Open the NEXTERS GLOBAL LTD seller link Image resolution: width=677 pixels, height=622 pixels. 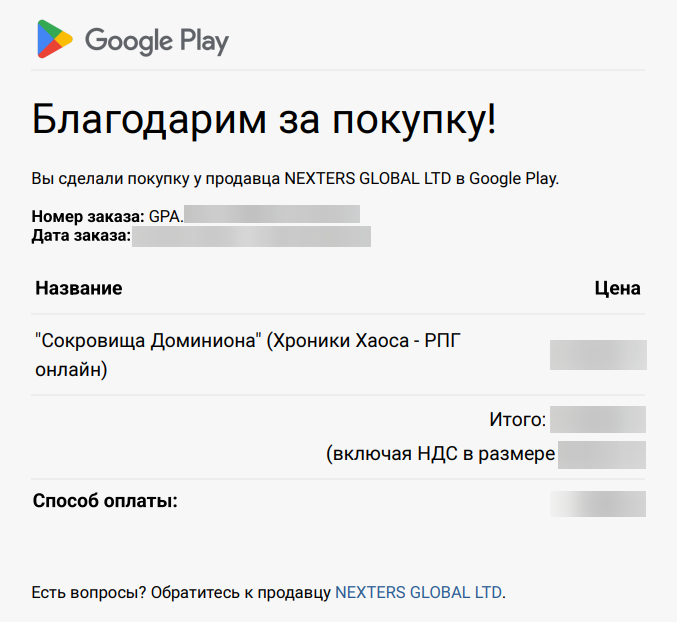coord(419,592)
